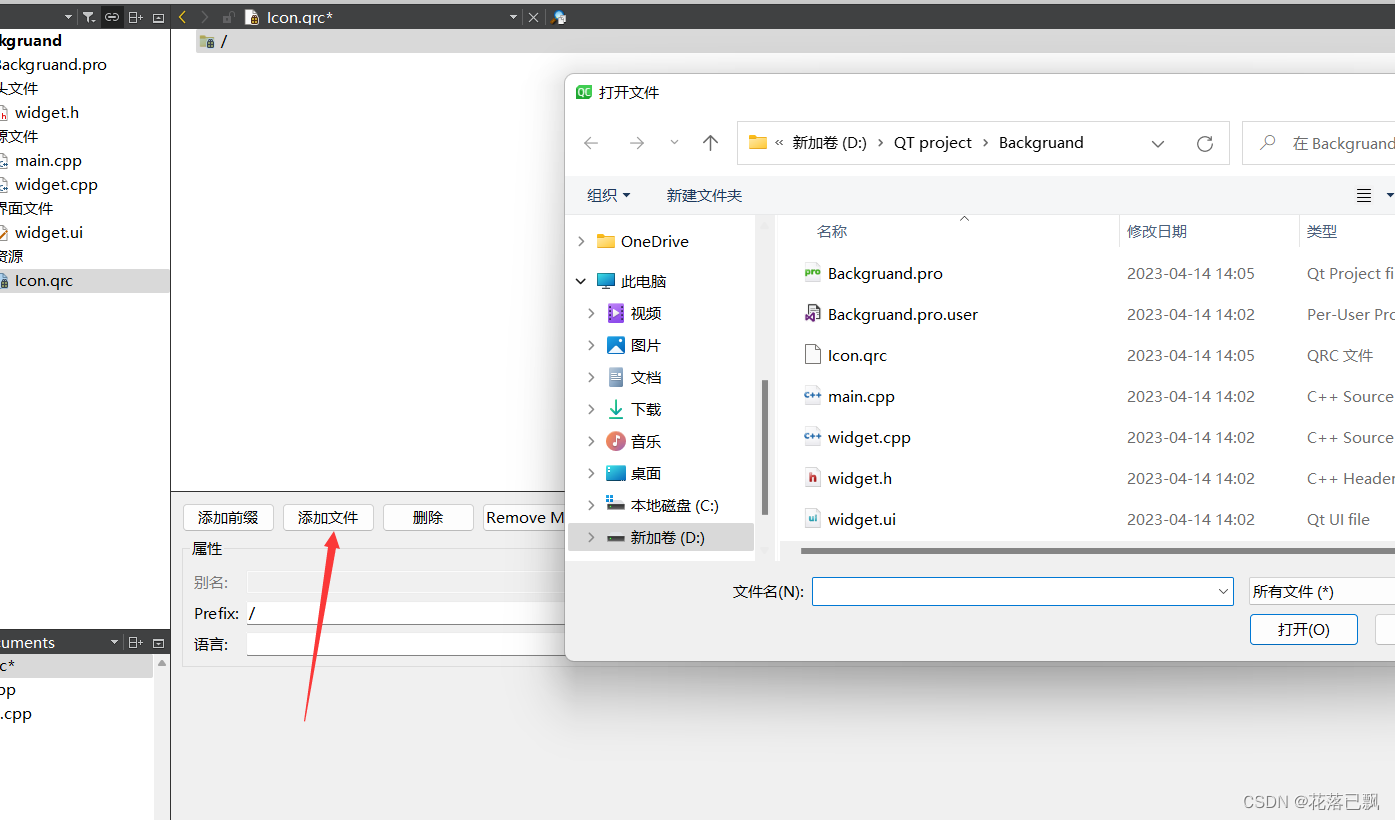Click the 添加前缀 button
This screenshot has width=1395, height=820.
pyautogui.click(x=228, y=517)
